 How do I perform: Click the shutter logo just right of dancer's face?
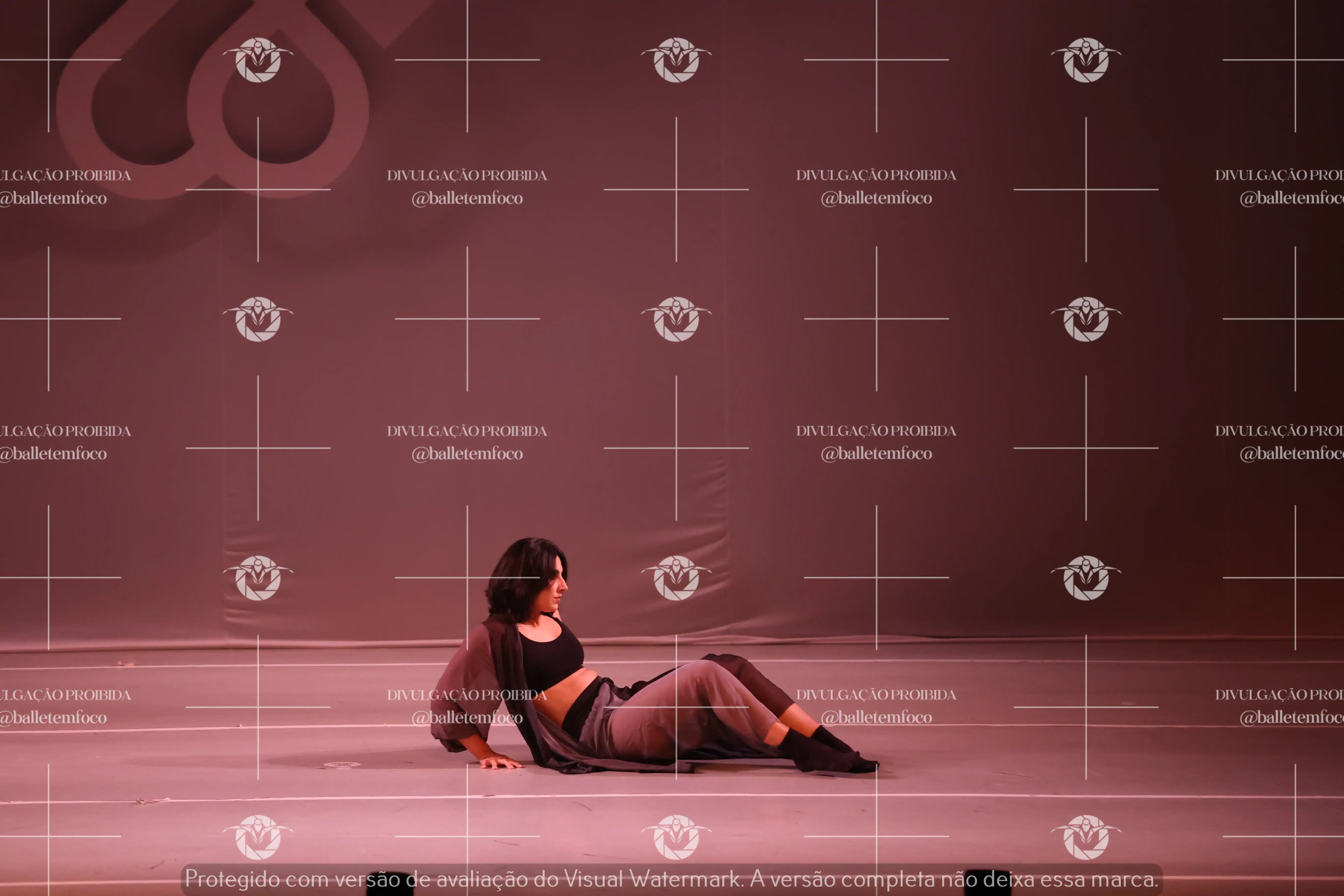[676, 578]
